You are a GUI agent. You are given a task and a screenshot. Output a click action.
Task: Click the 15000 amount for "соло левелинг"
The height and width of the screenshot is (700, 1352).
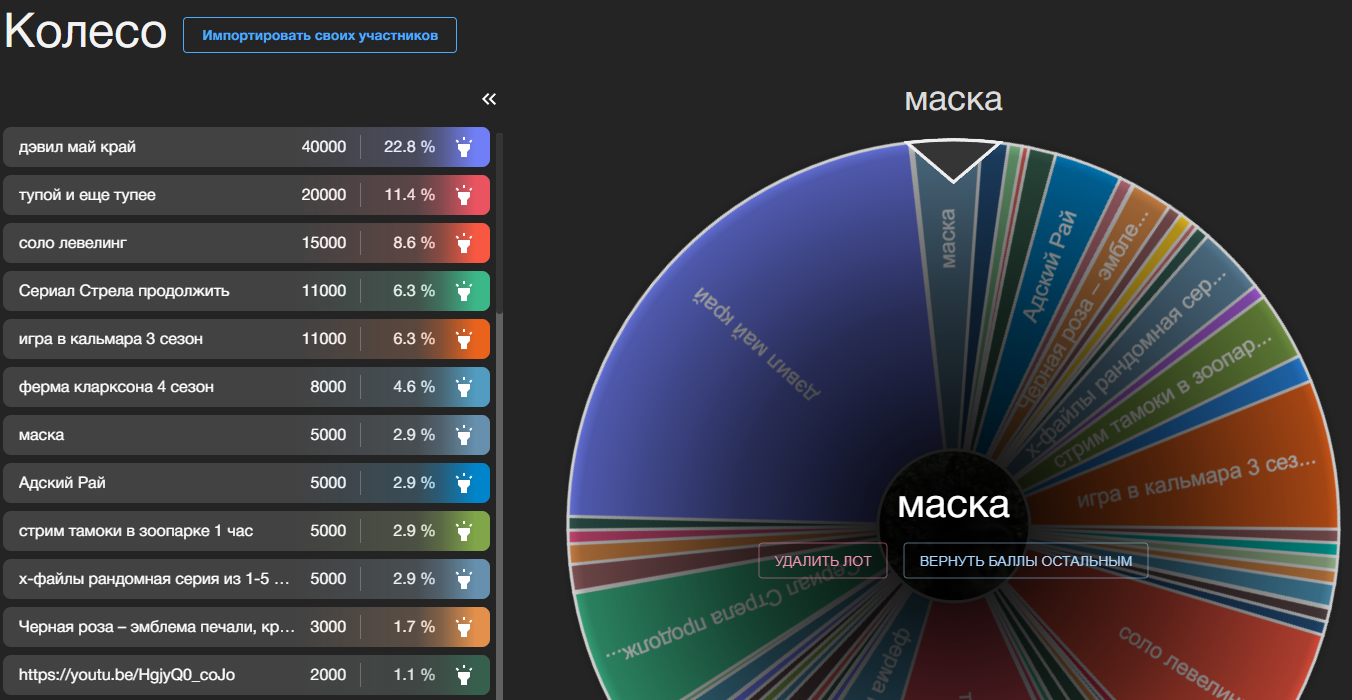click(324, 243)
